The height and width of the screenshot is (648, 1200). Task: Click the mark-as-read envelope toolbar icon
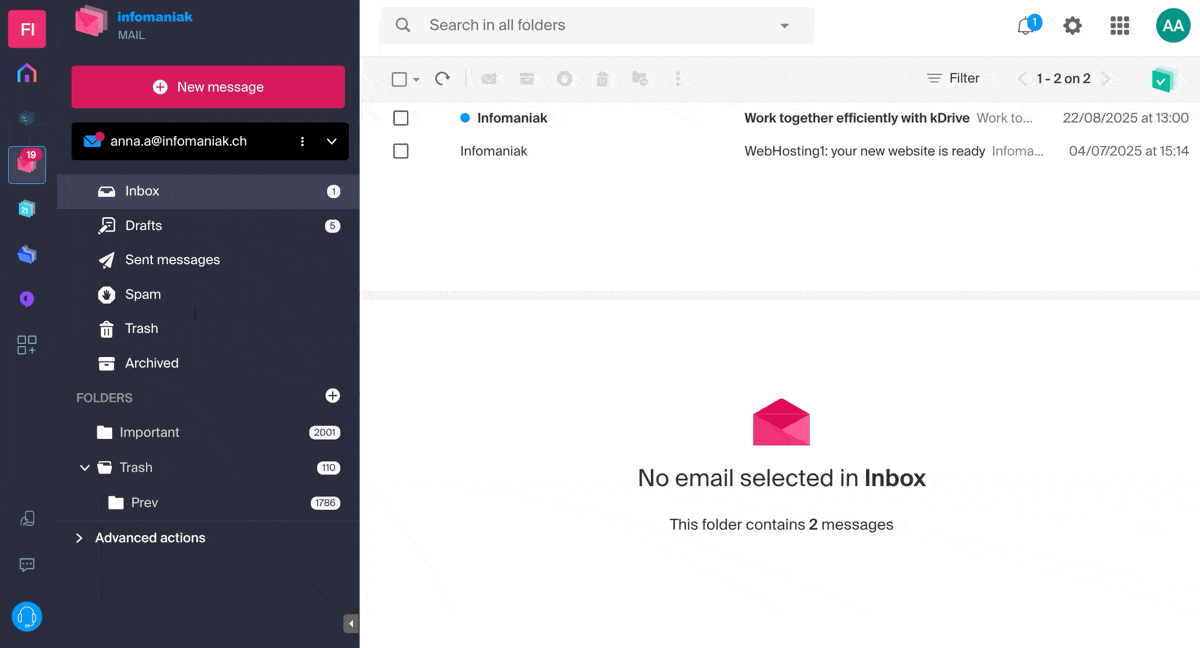tap(489, 79)
